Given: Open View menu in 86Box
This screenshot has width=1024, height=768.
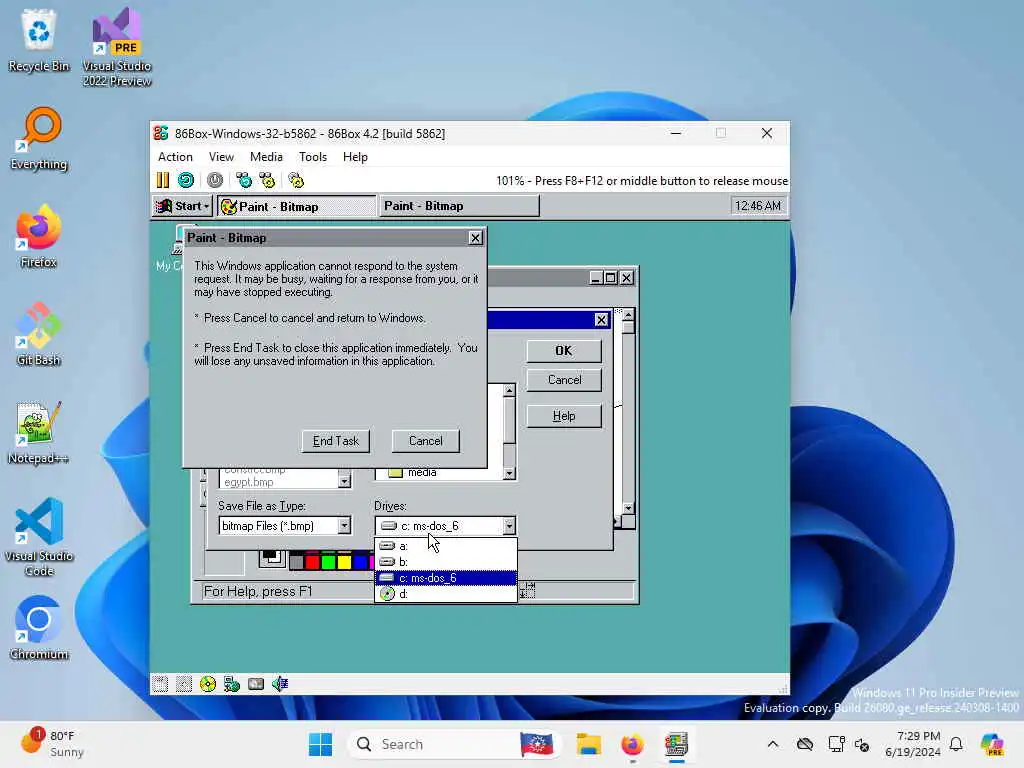Looking at the screenshot, I should [x=221, y=157].
